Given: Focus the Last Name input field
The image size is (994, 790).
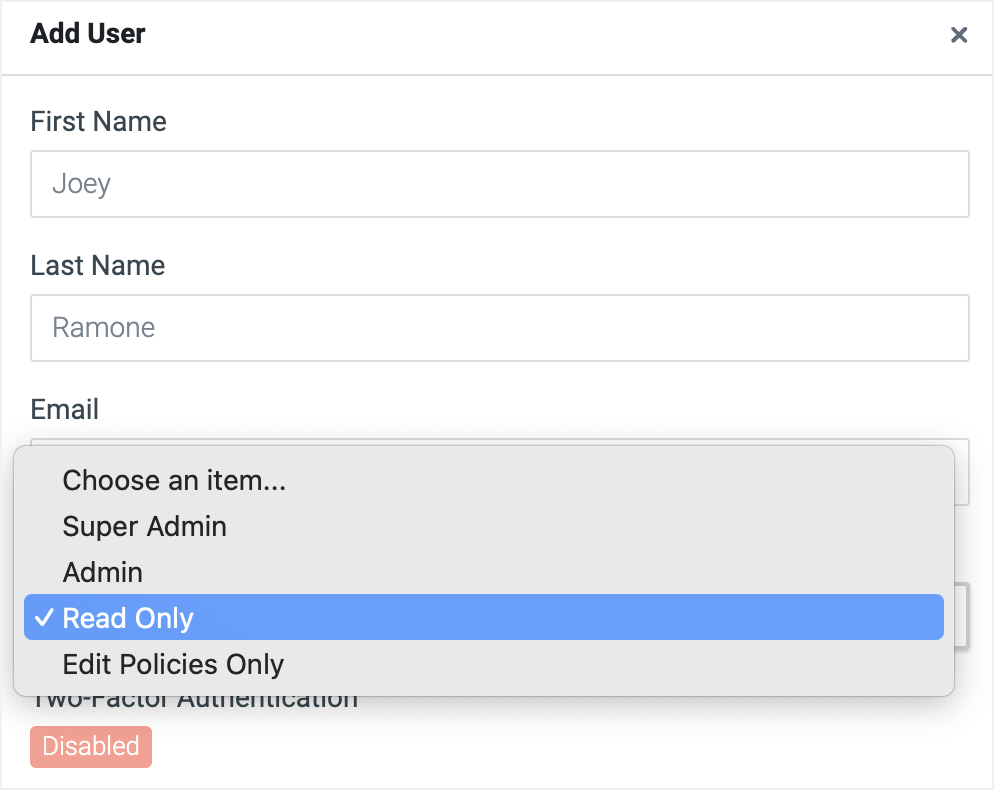Looking at the screenshot, I should pyautogui.click(x=500, y=328).
